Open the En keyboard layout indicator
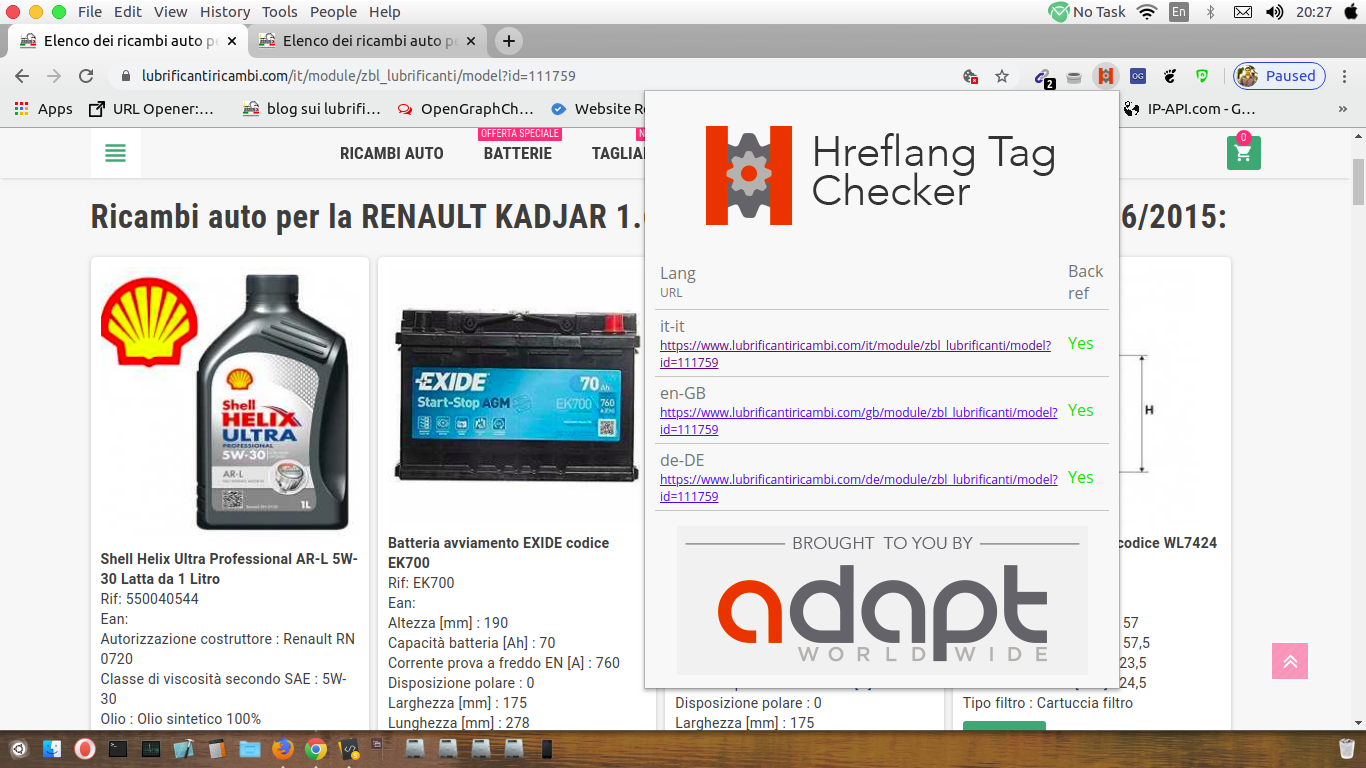The height and width of the screenshot is (768, 1366). (1179, 12)
